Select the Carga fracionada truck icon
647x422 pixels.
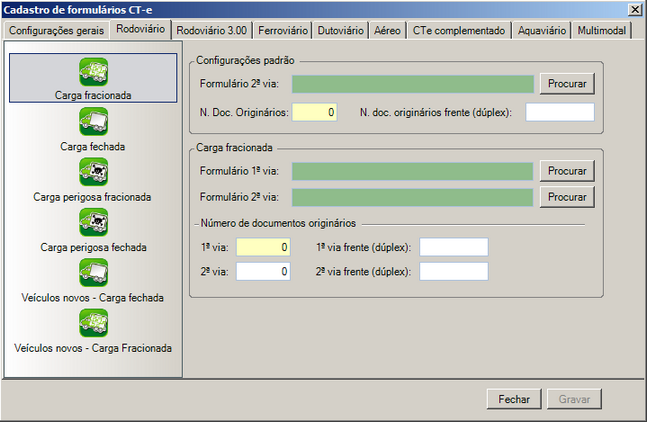tap(93, 72)
